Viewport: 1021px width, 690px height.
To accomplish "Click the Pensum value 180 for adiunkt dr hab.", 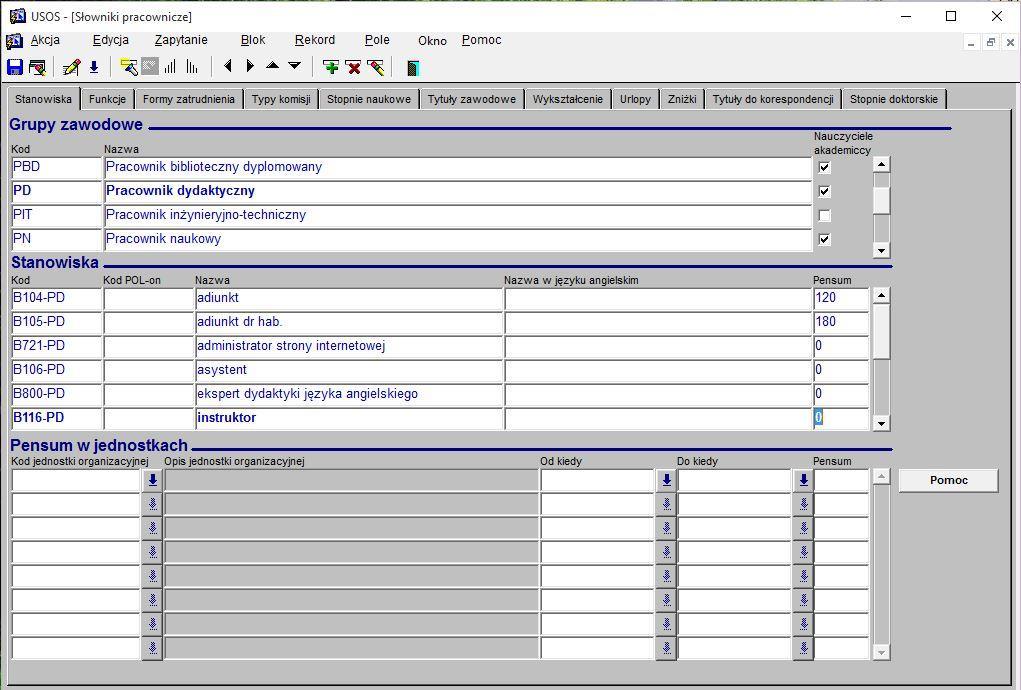I will (841, 322).
